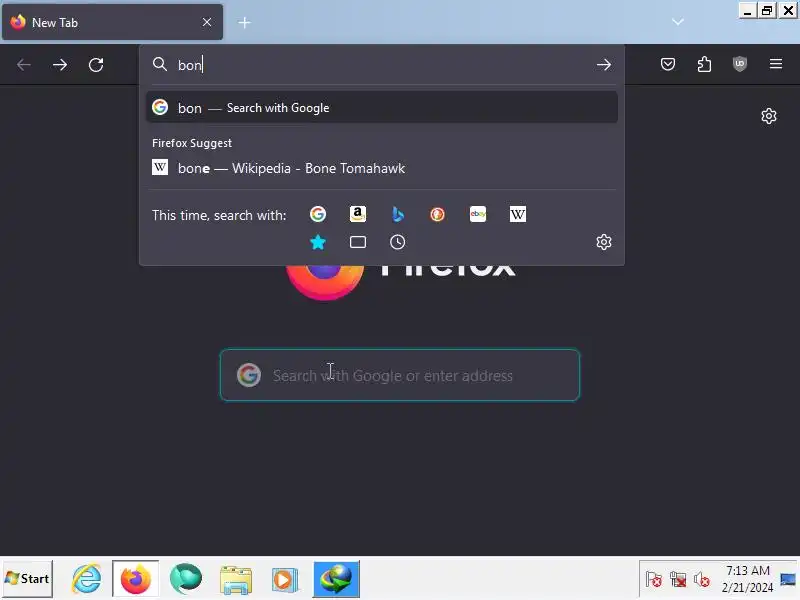
Task: Search history with the clock icon
Action: coord(397,242)
